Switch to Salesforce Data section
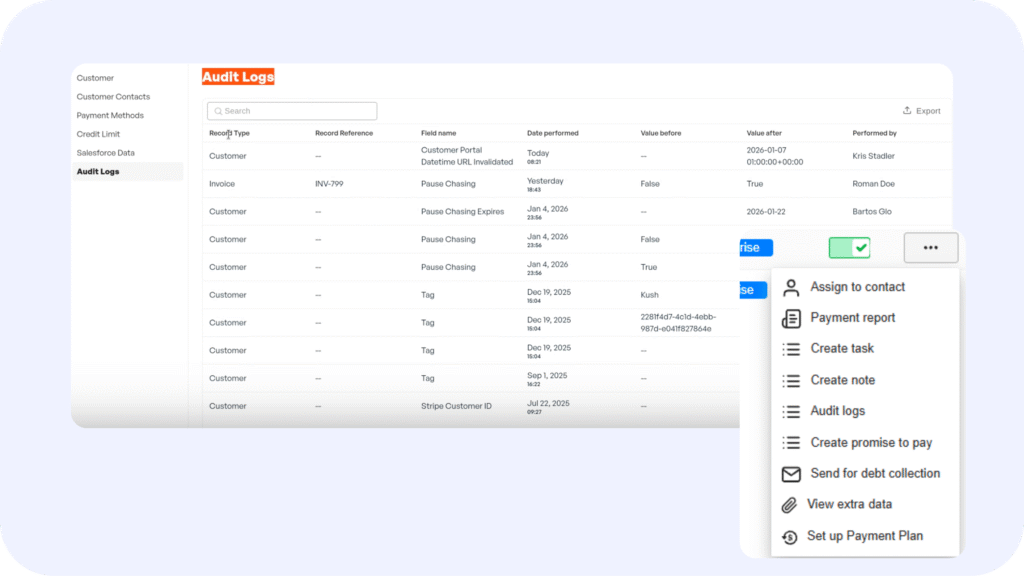 (105, 153)
